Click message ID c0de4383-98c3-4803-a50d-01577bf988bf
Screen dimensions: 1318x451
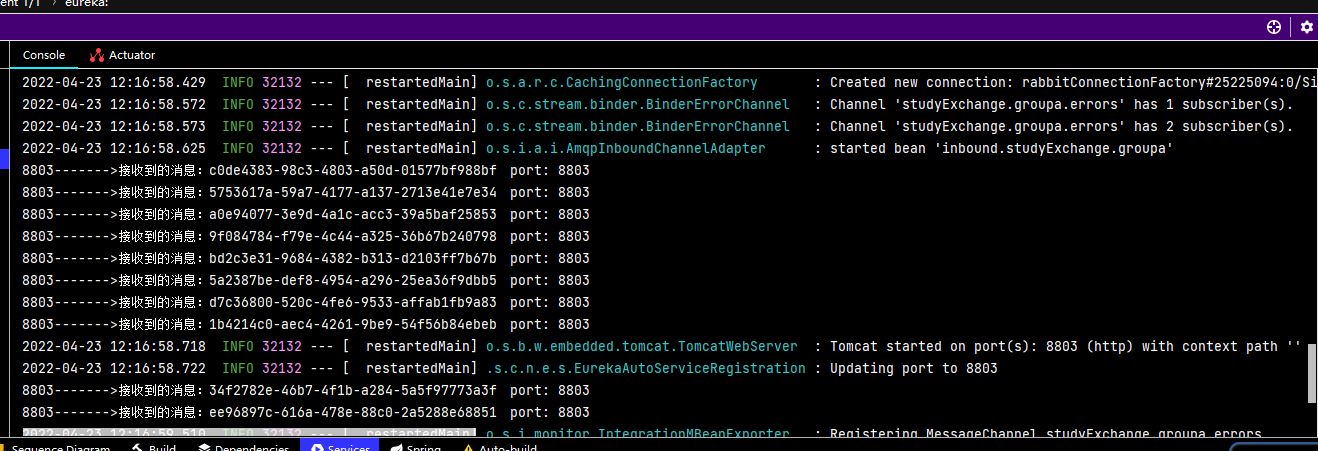(x=353, y=171)
